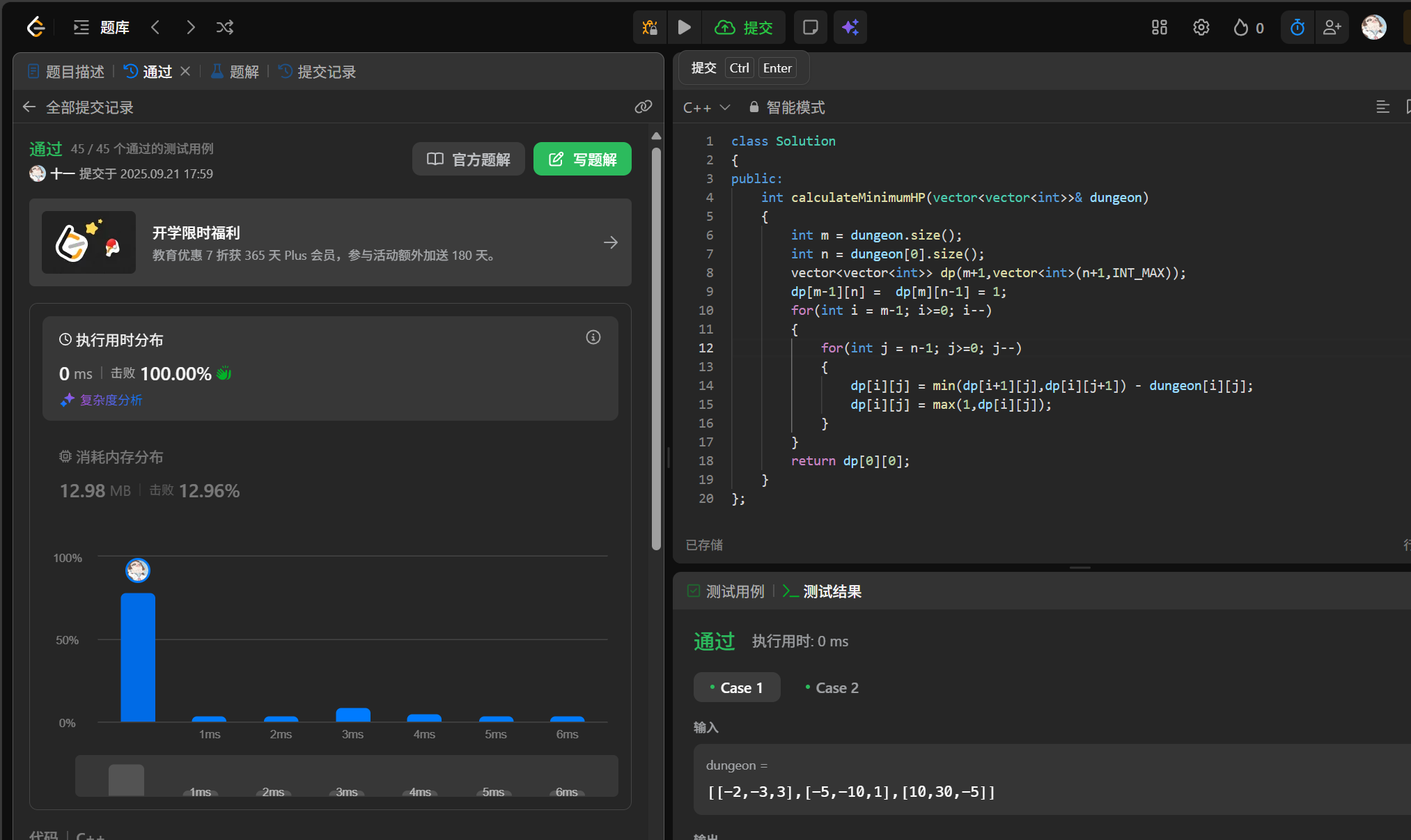Click the invite user plus icon
This screenshot has height=840, width=1411.
click(x=1332, y=27)
